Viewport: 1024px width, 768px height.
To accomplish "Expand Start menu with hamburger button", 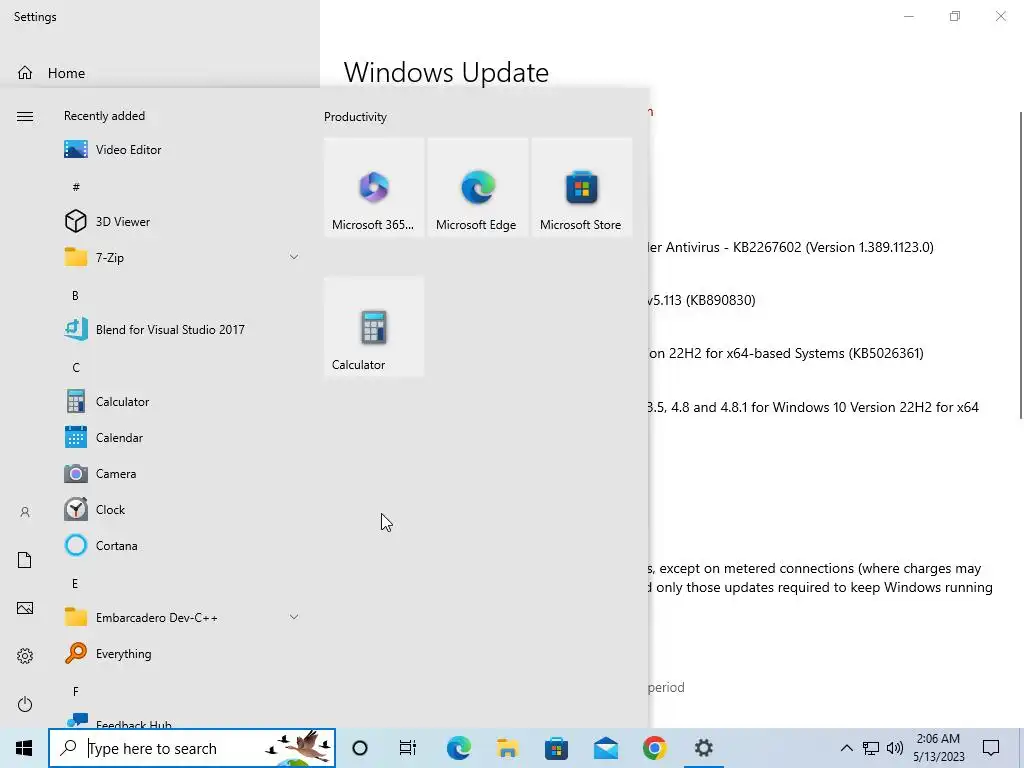I will pos(25,117).
